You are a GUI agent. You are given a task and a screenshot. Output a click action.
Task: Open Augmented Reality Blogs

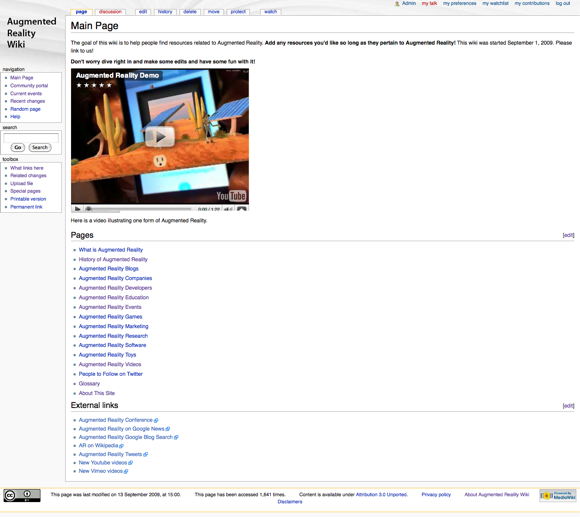point(108,269)
